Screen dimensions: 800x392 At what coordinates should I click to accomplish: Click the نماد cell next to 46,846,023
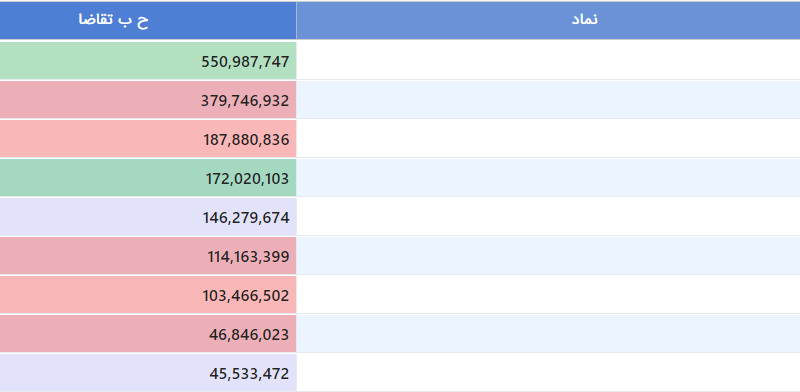coord(548,334)
